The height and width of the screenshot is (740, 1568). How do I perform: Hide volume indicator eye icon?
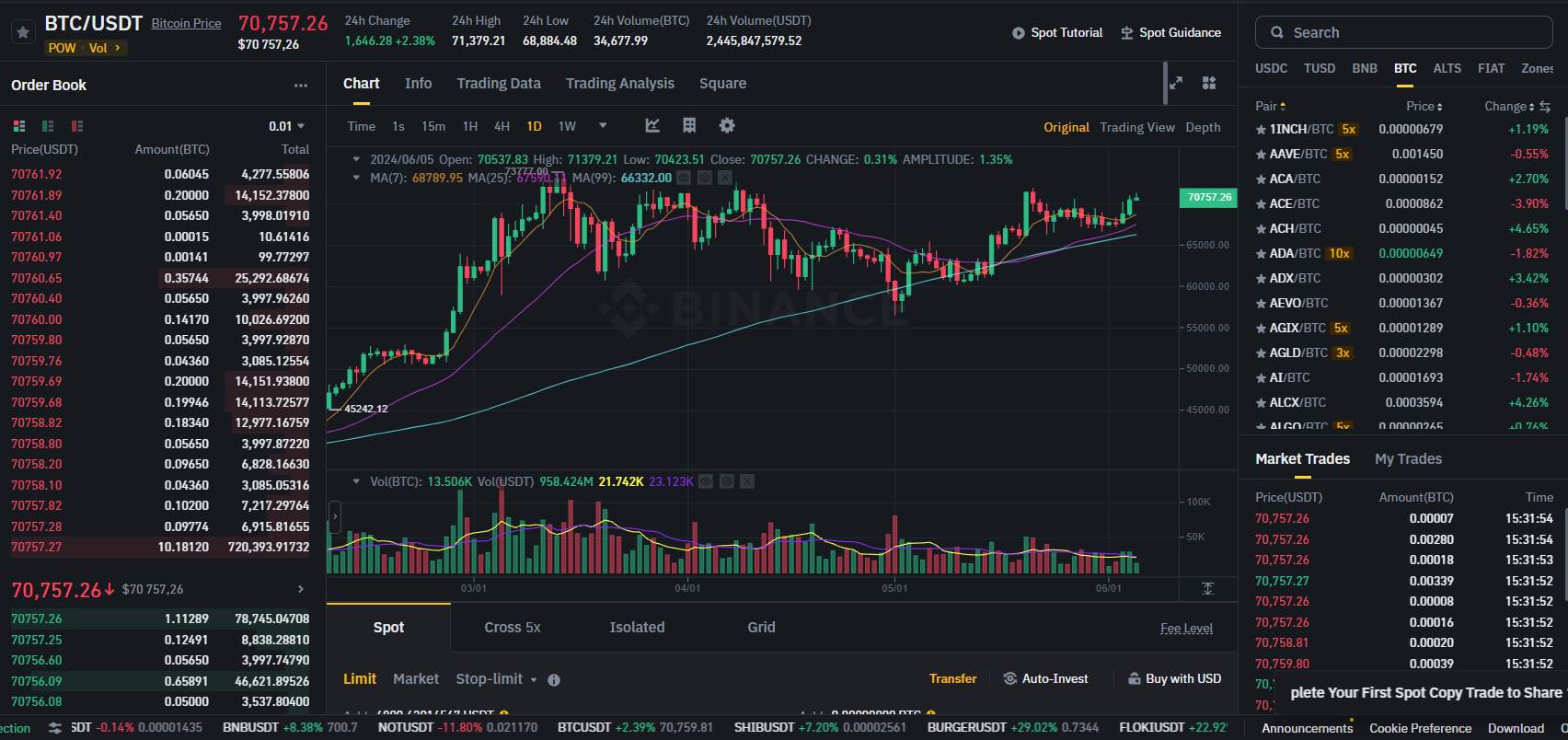(x=706, y=481)
